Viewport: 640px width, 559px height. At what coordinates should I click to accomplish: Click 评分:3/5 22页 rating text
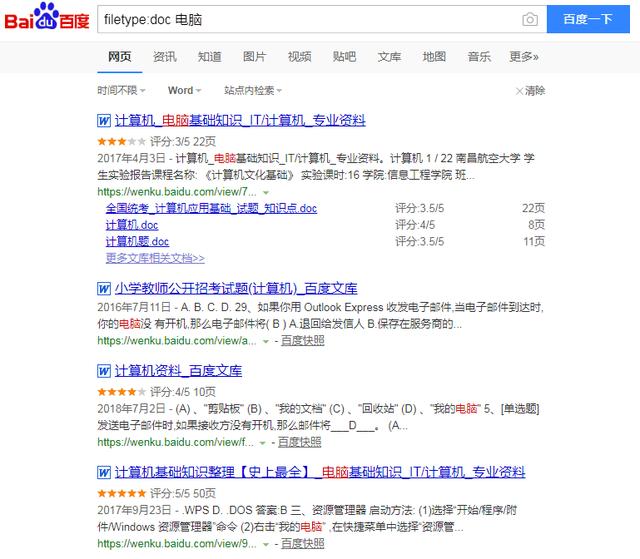coord(183,142)
